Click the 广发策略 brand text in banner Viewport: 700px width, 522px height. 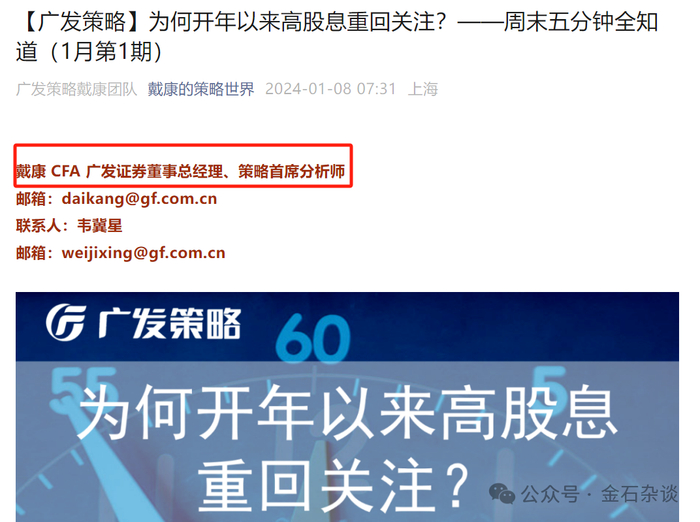click(x=170, y=323)
